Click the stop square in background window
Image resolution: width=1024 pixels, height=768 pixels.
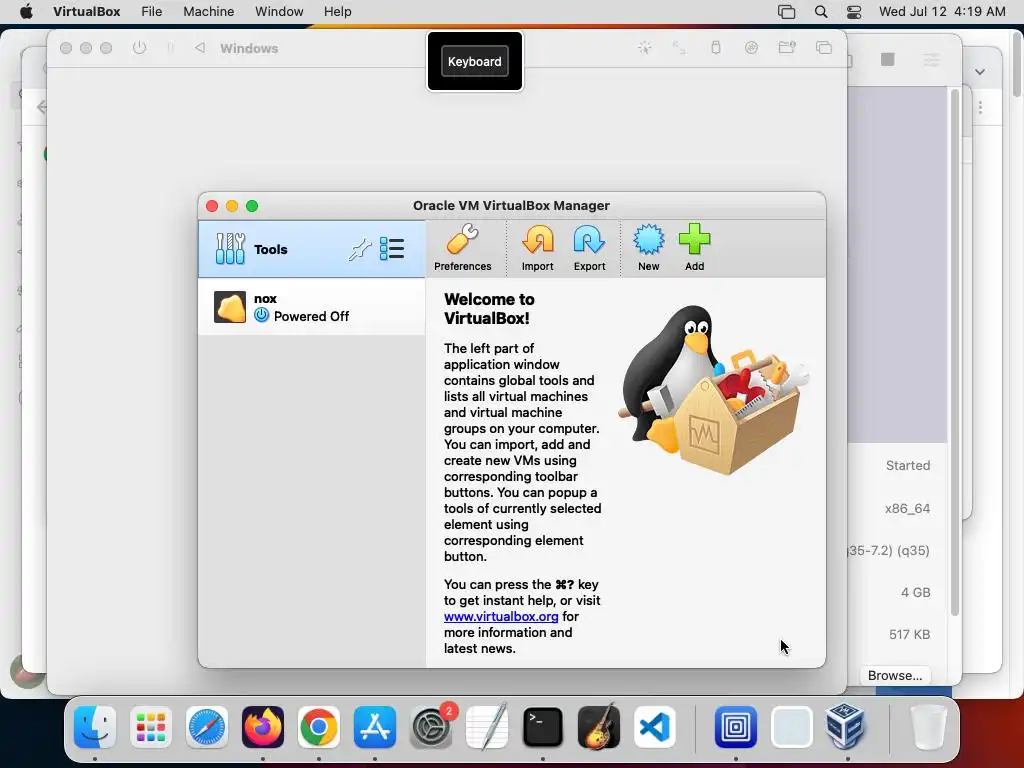(x=888, y=59)
